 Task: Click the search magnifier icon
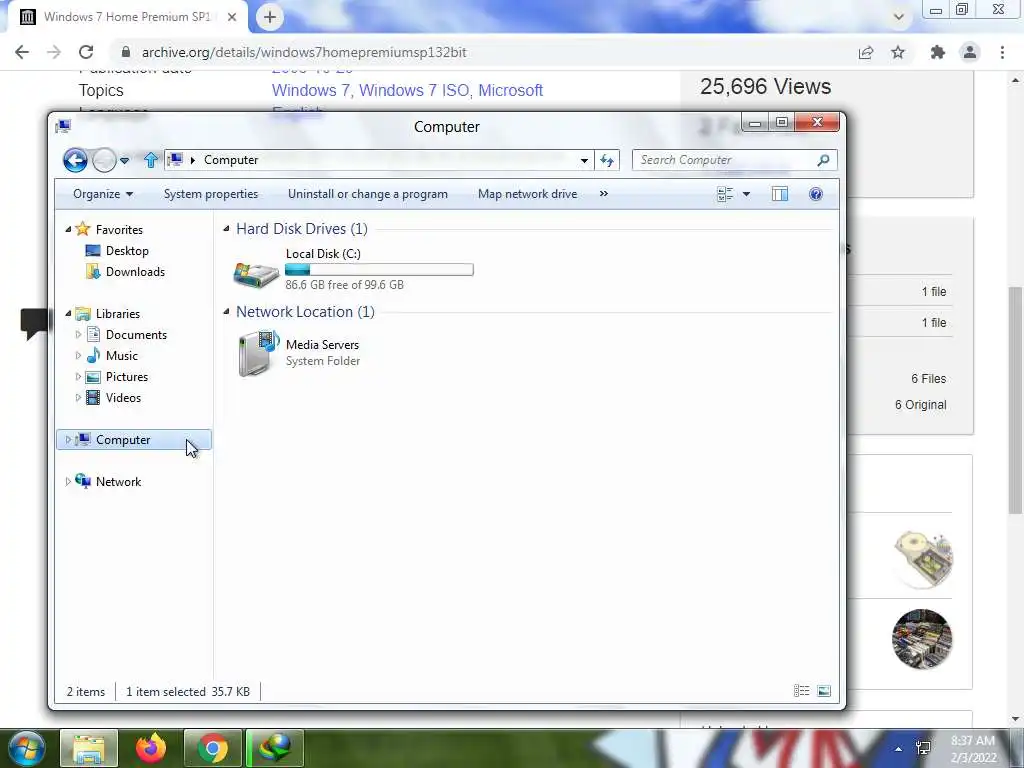(x=824, y=160)
